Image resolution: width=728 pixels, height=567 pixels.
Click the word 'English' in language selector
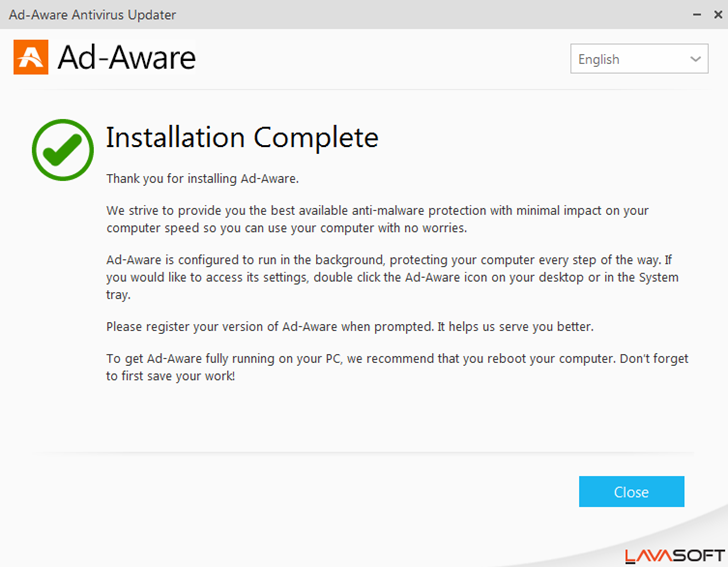tap(599, 59)
